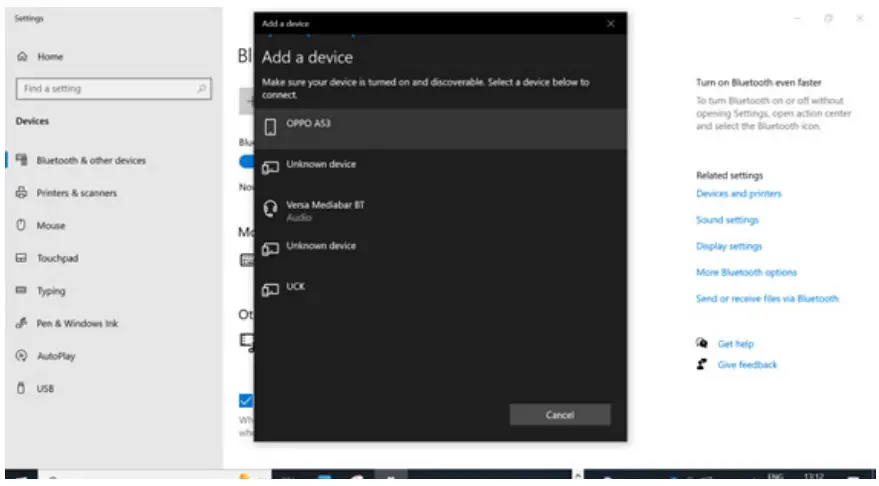Screen dimensions: 879x486
Task: Click the Get help link
Action: click(x=735, y=344)
